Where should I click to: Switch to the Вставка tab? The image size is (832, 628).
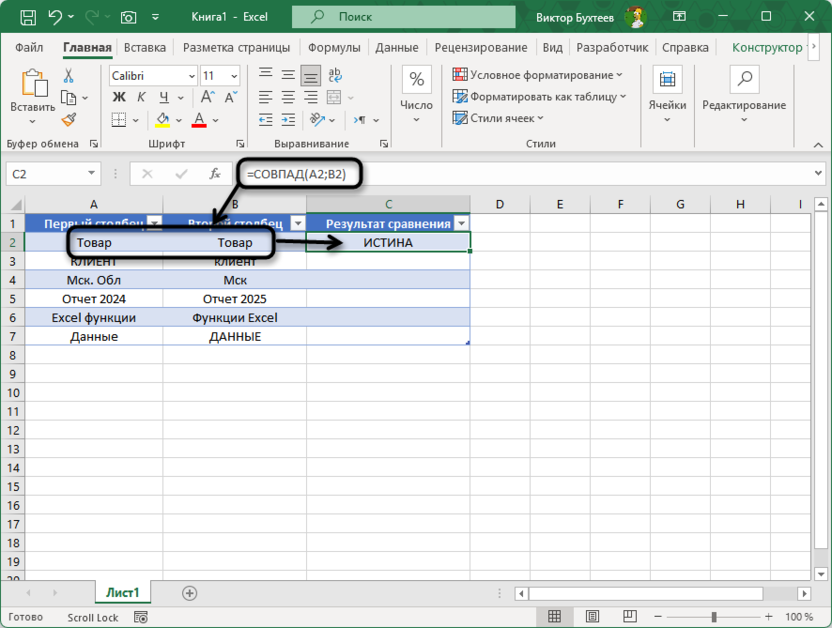tap(145, 47)
